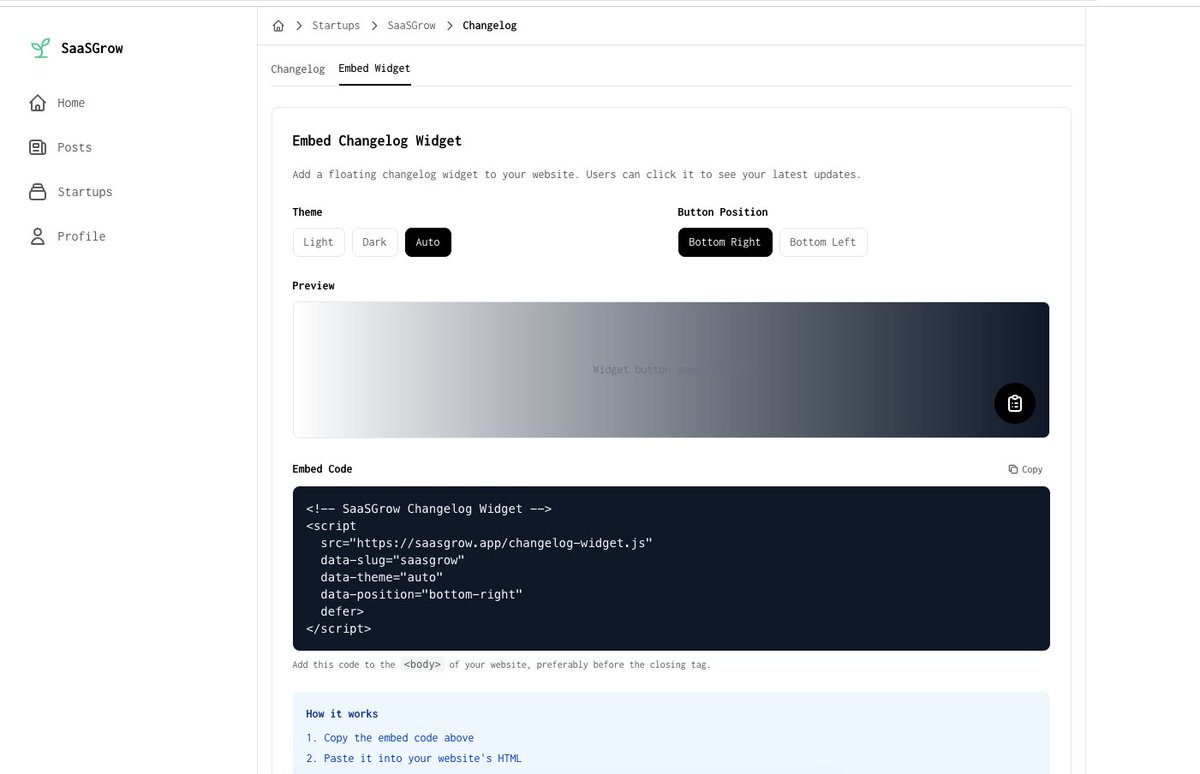This screenshot has height=774, width=1200.
Task: Click the Home icon in sidebar
Action: [38, 103]
